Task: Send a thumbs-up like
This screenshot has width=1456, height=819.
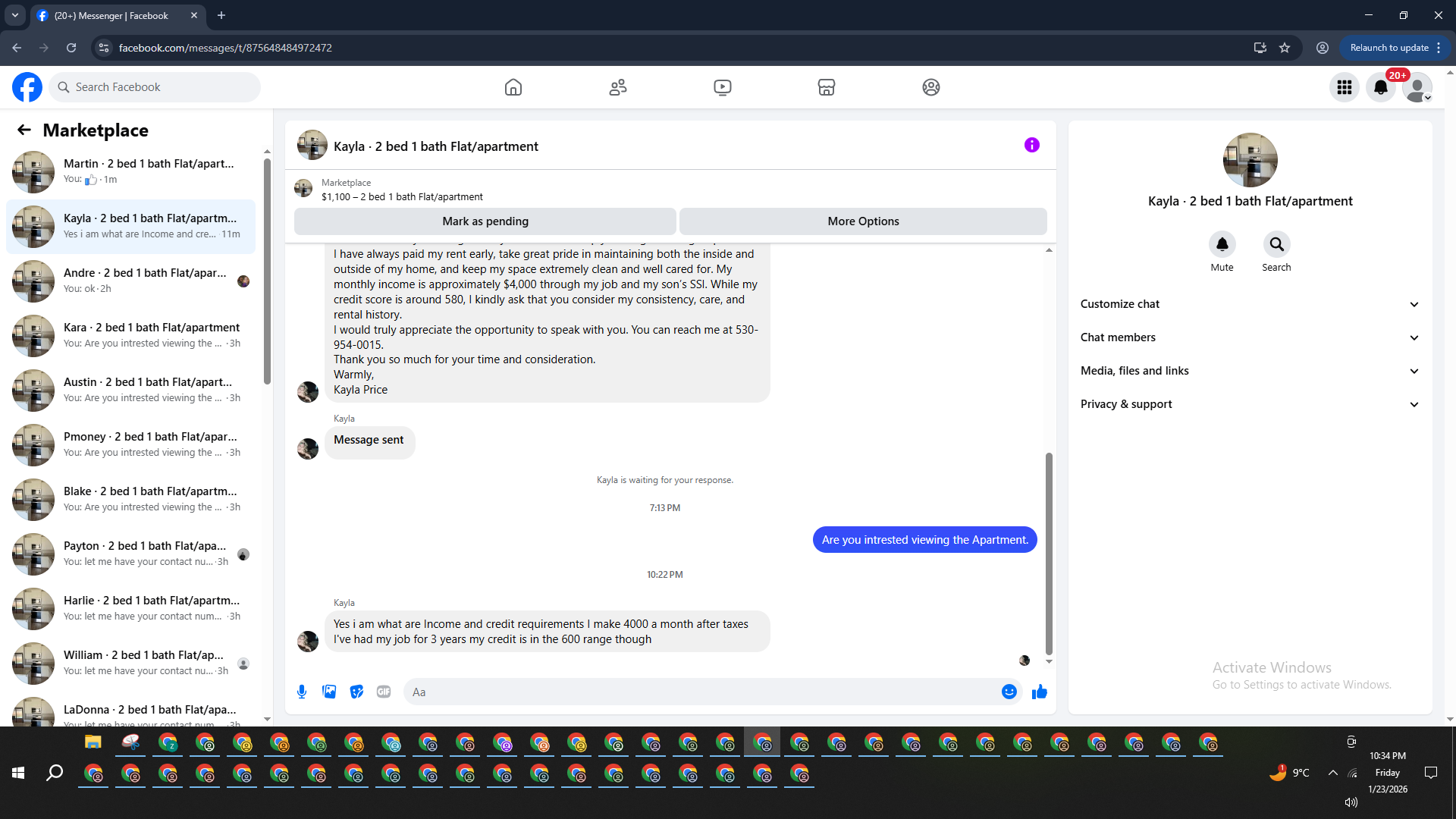Action: pos(1039,692)
